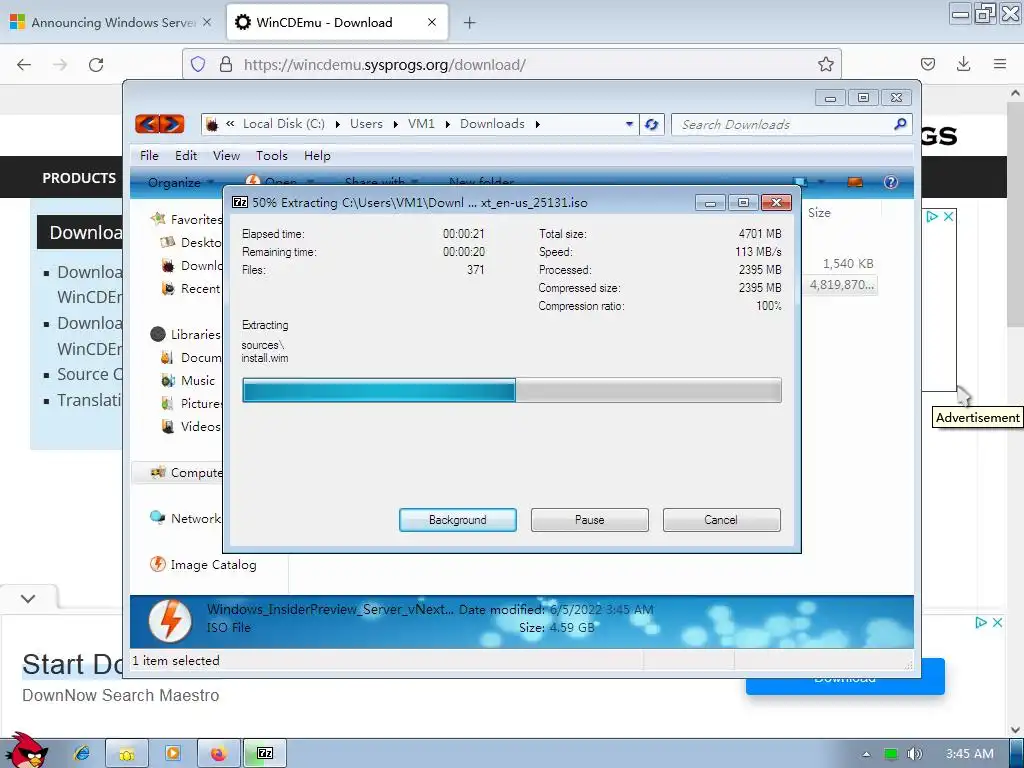The width and height of the screenshot is (1024, 768).
Task: Show site security padlock info
Action: click(226, 64)
